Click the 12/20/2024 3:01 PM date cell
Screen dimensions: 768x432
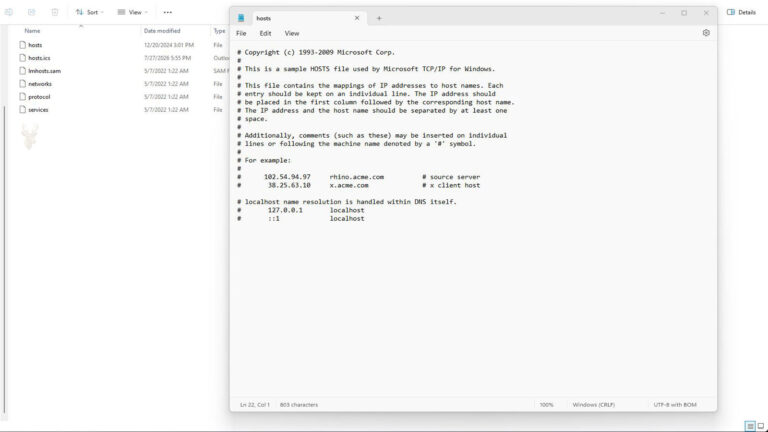tap(169, 45)
